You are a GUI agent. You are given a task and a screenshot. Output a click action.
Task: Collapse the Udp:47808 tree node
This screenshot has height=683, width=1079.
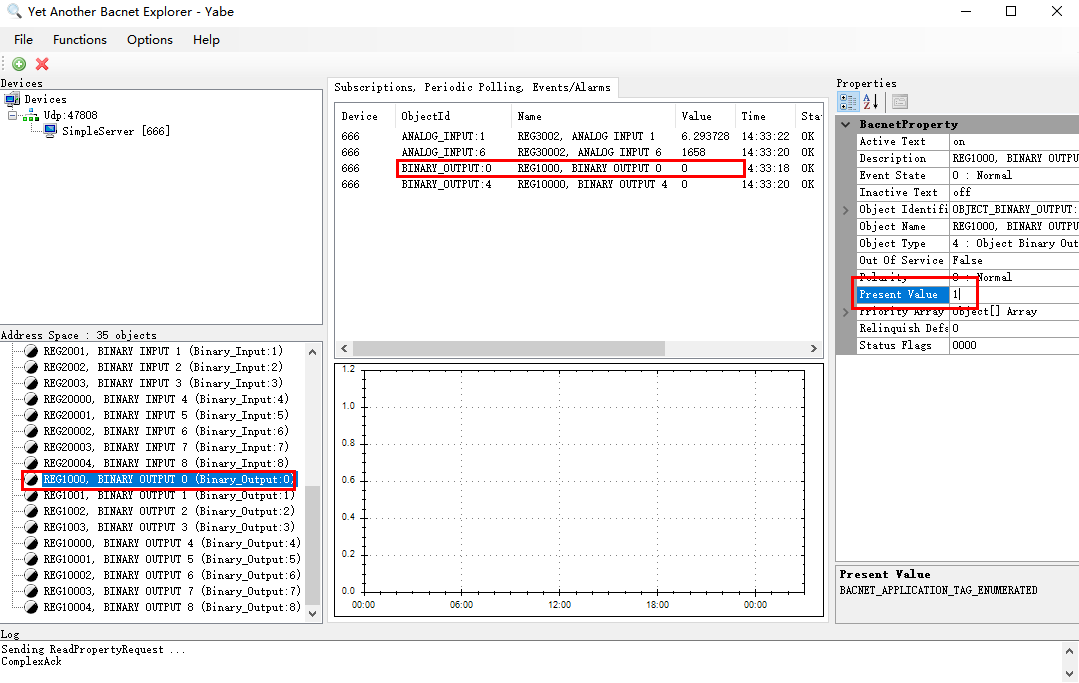click(x=12, y=116)
